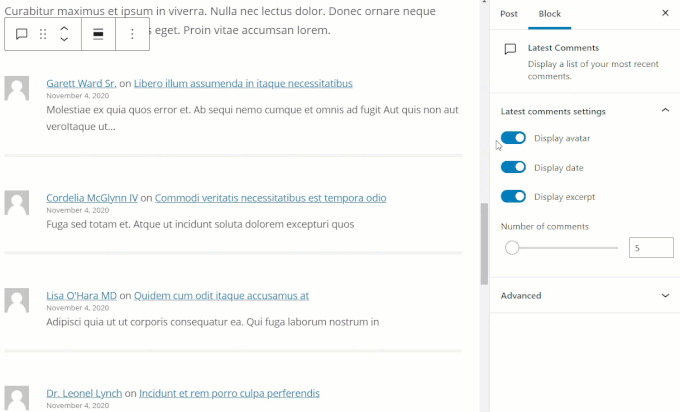Click the excerpt starting 'Molestiae ex quia quos'
680x412 pixels.
point(252,118)
